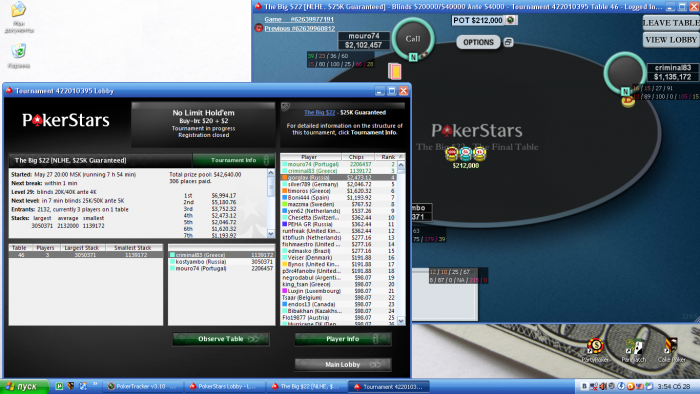Click the tournament details scroll up arrow
The width and height of the screenshot is (700, 394).
coord(271,172)
